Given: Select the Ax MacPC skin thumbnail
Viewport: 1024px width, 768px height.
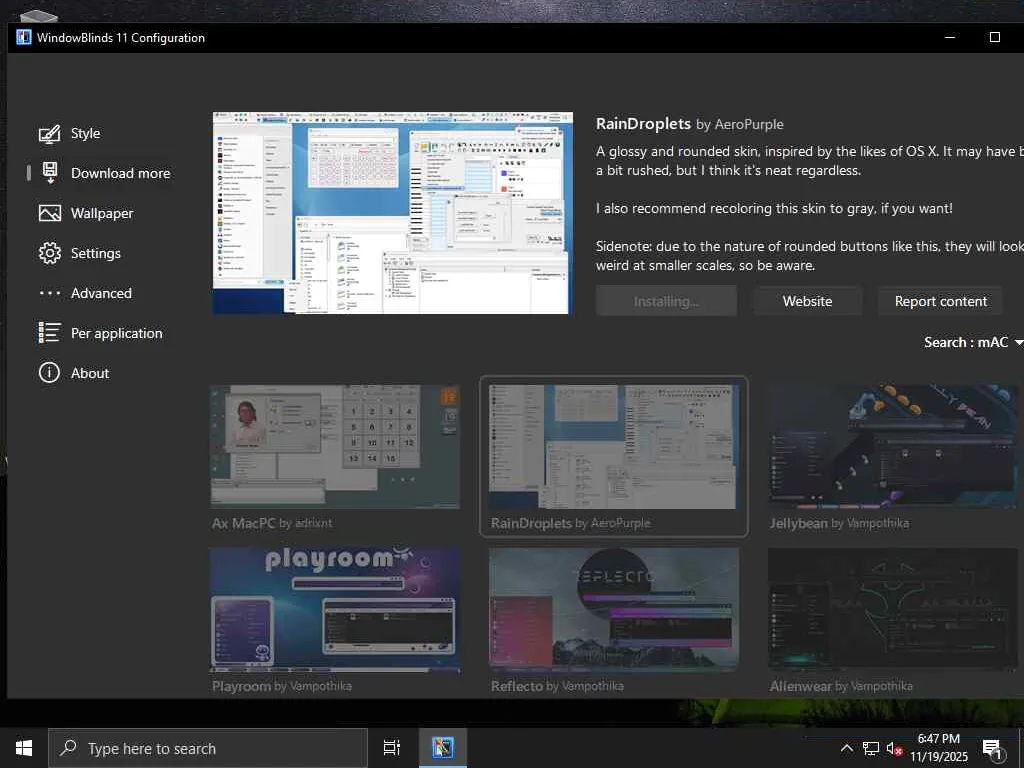Looking at the screenshot, I should click(335, 446).
